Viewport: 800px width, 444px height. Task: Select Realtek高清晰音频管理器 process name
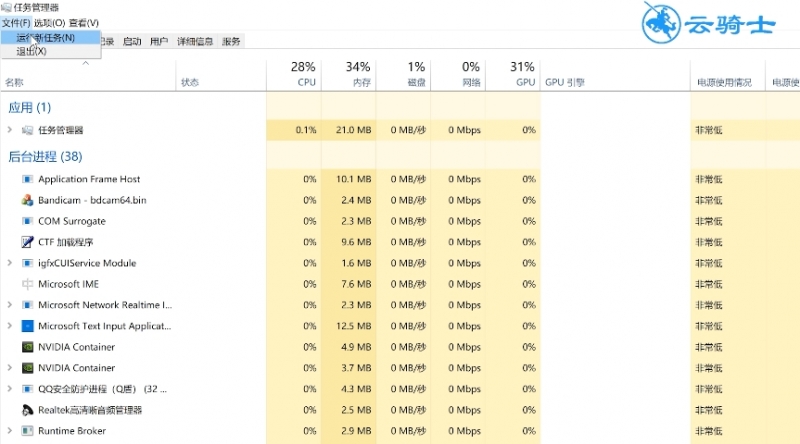tap(90, 410)
